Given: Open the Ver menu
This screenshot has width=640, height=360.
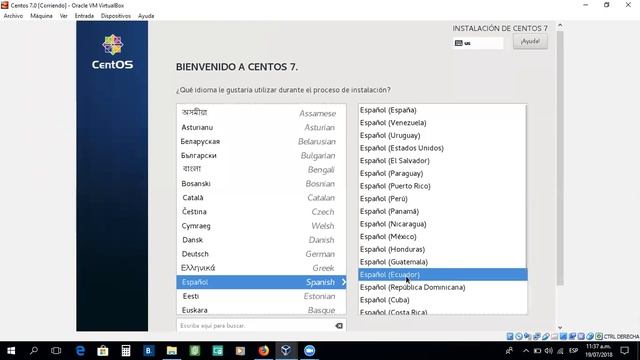Looking at the screenshot, I should [64, 16].
